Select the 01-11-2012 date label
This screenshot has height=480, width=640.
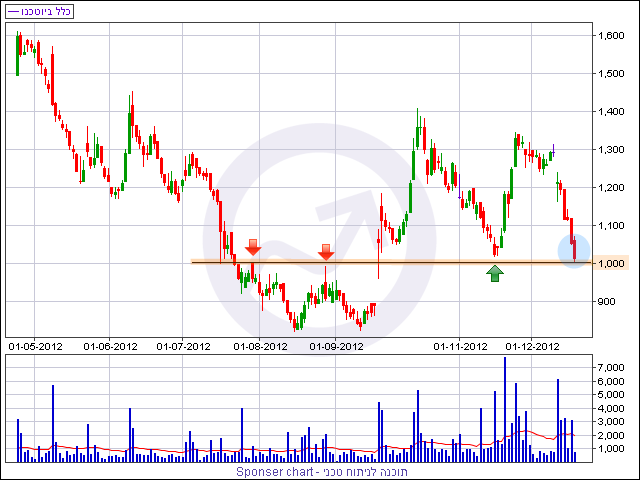pyautogui.click(x=460, y=347)
